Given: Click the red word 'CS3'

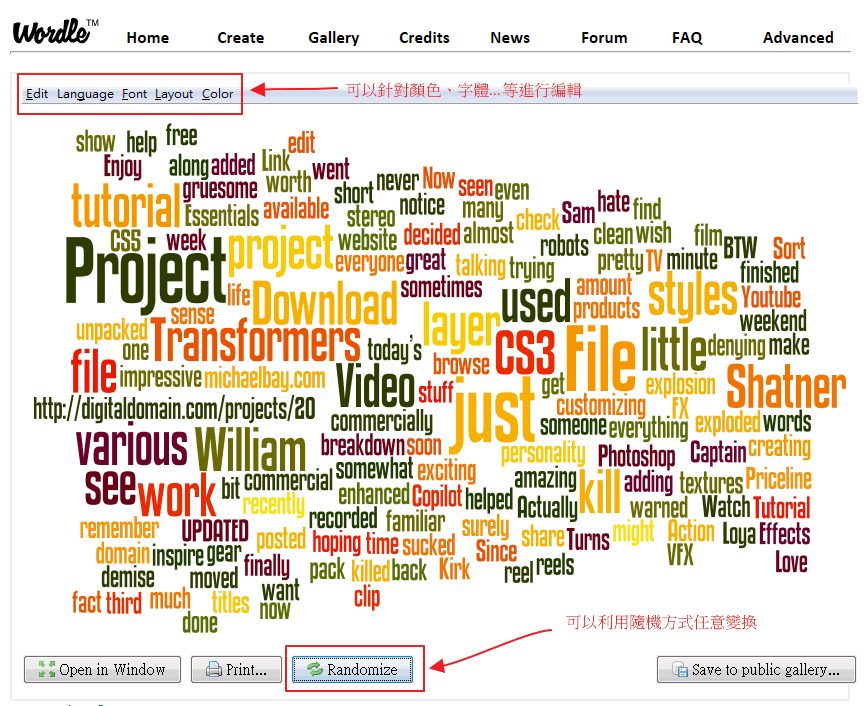Looking at the screenshot, I should point(524,353).
